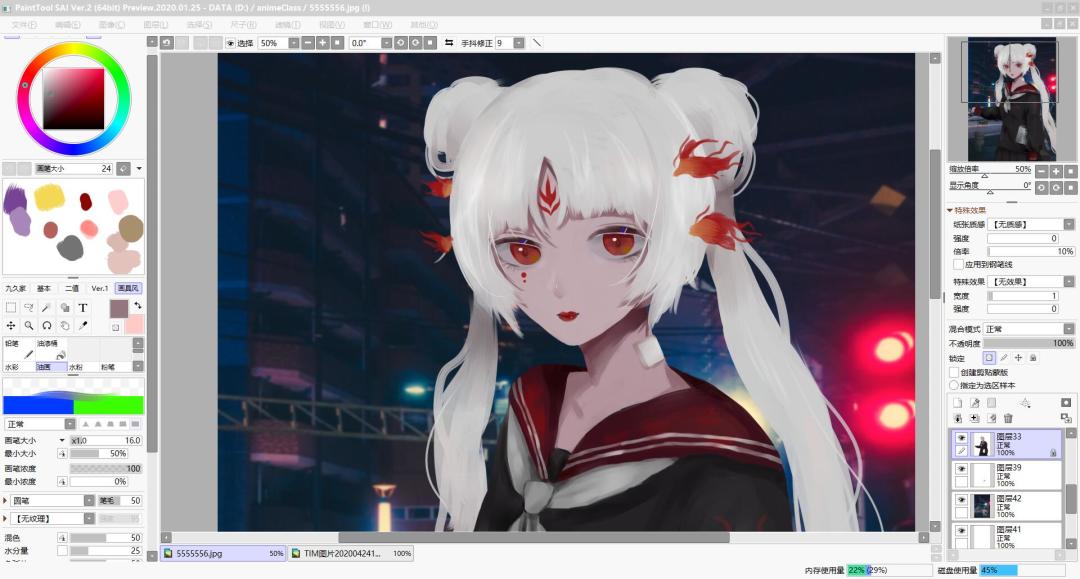Enable 指定为选区样本 option

[x=954, y=386]
